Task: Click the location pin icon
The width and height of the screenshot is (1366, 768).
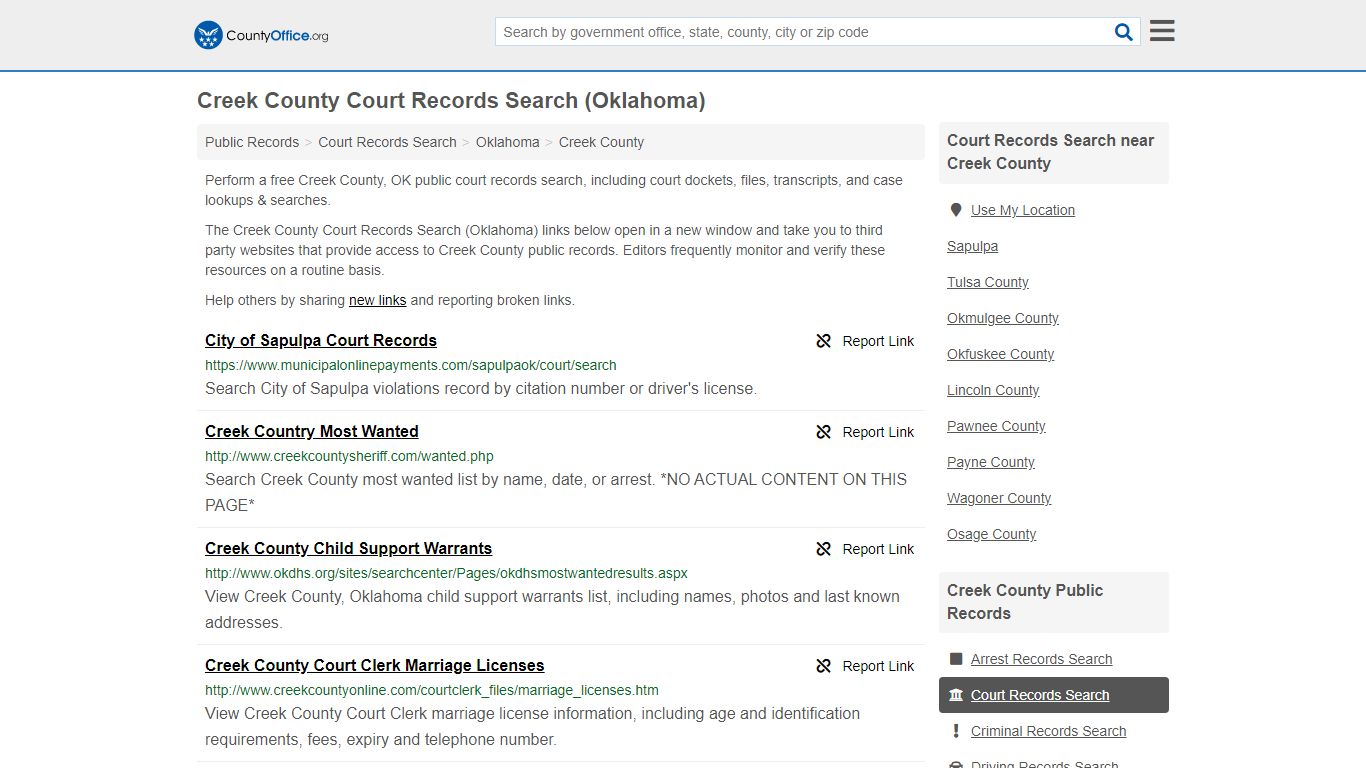Action: coord(956,210)
